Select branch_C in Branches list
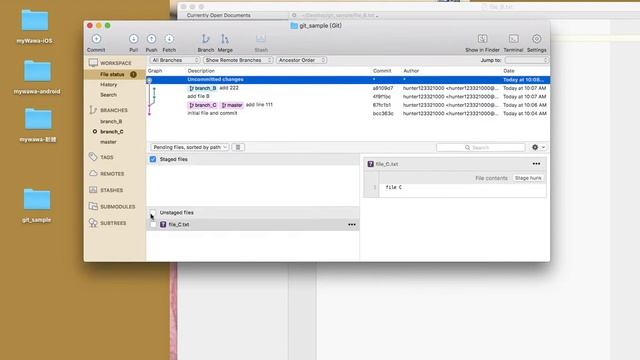The width and height of the screenshot is (640, 360). point(111,131)
